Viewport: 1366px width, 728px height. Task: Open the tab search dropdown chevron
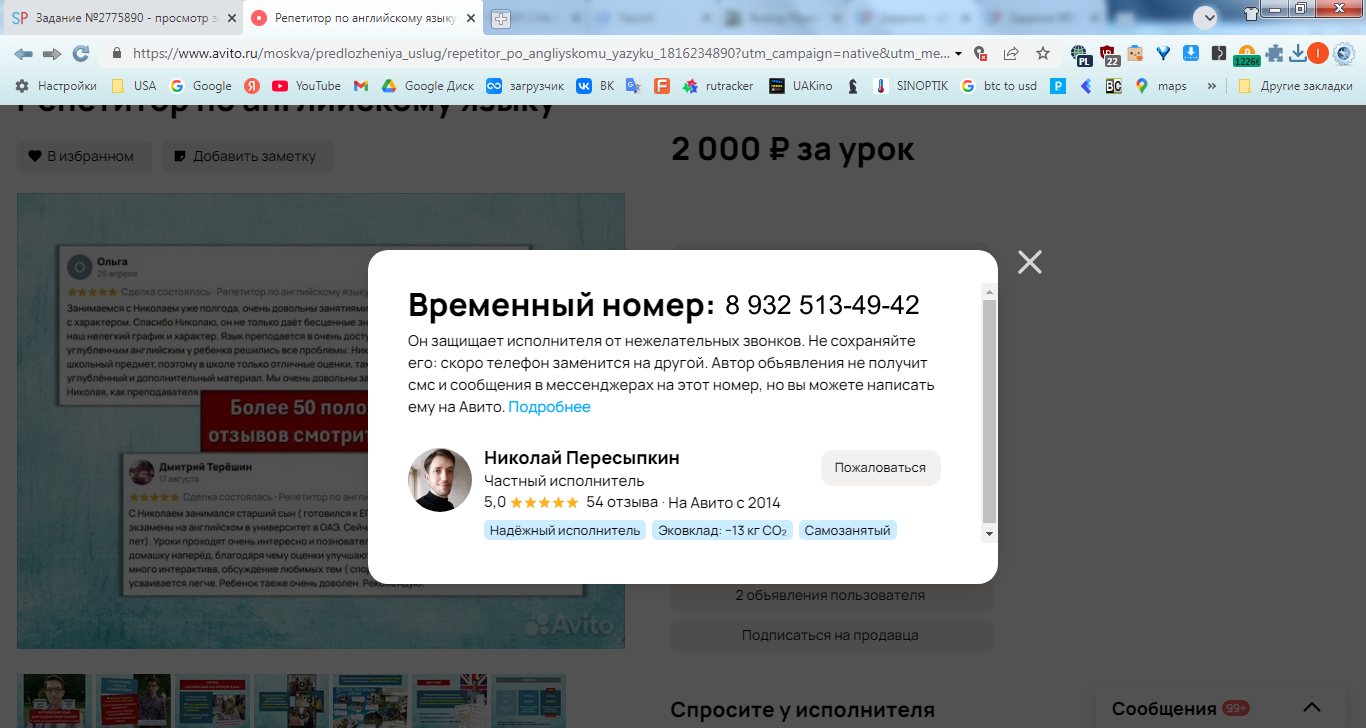(1205, 17)
